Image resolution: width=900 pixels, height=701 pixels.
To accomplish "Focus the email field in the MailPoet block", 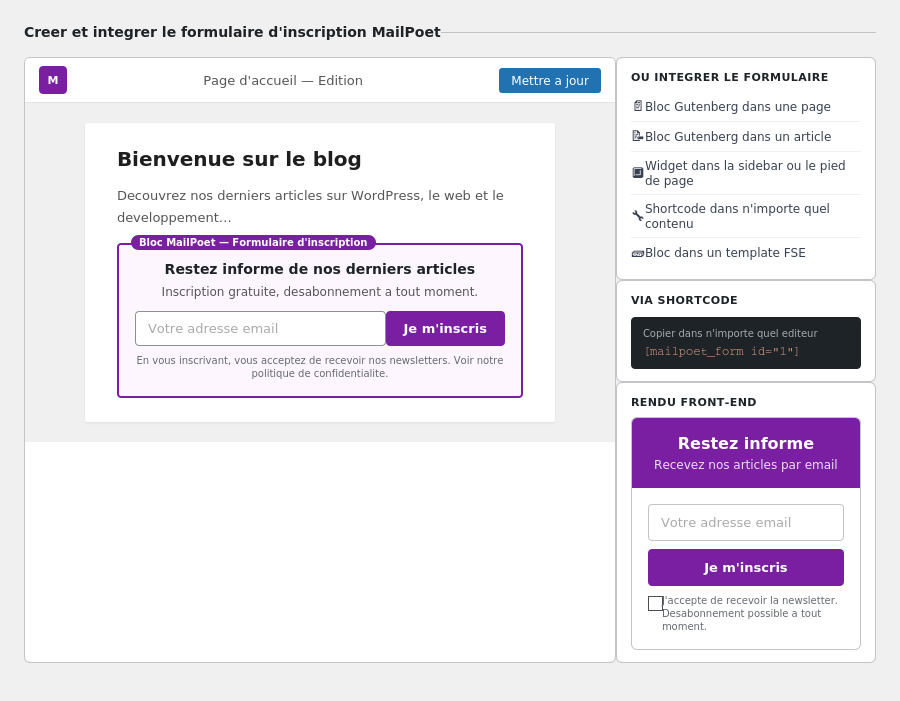I will coord(260,328).
